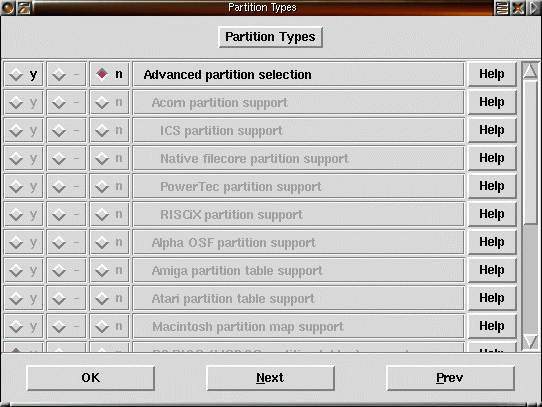542x407 pixels.
Task: Open the window menu icon in title bar
Action: [x=7, y=7]
